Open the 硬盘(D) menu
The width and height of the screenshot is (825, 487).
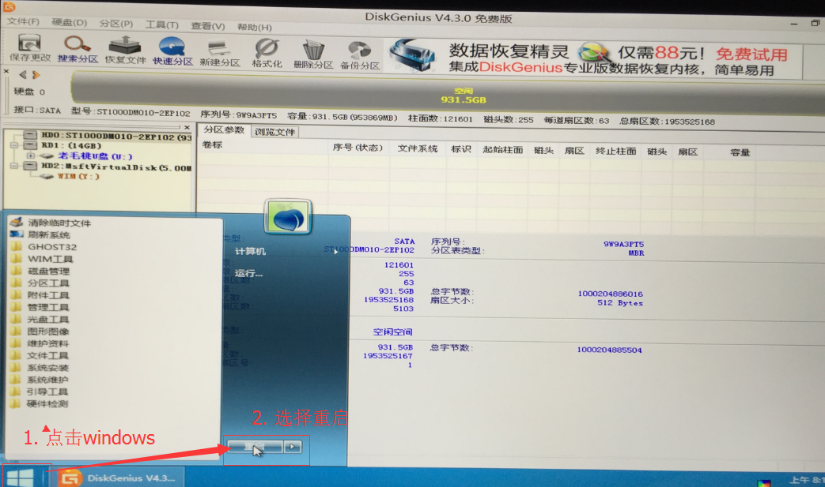tap(69, 22)
